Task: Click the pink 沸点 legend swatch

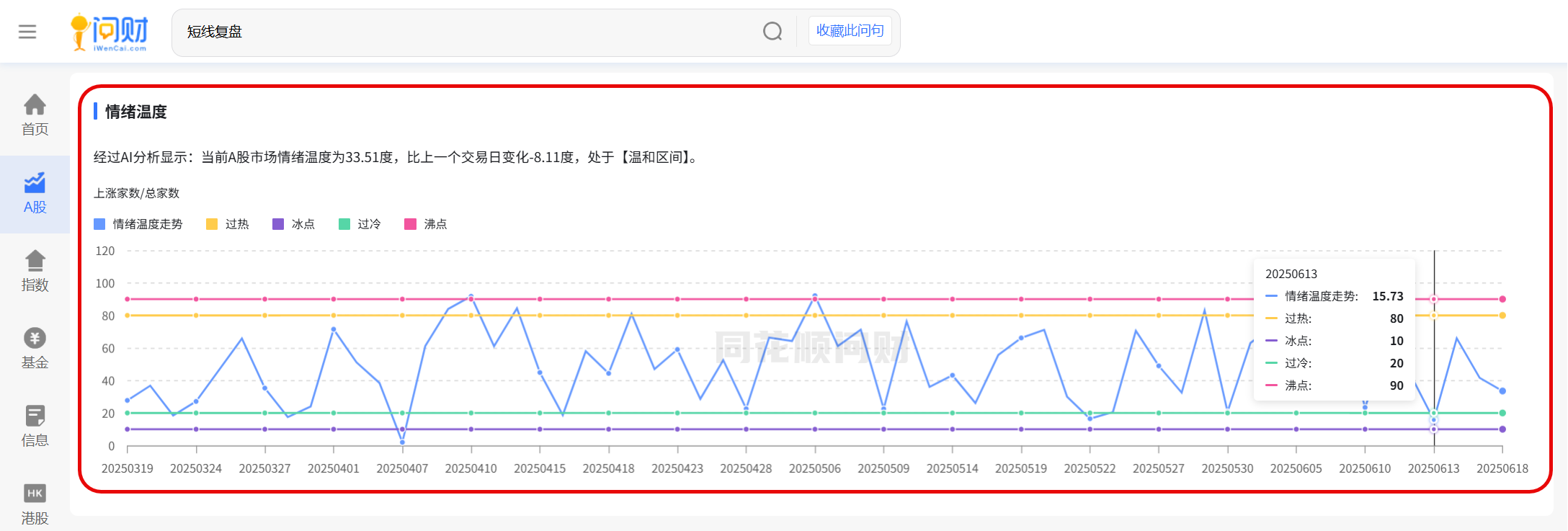Action: (411, 224)
